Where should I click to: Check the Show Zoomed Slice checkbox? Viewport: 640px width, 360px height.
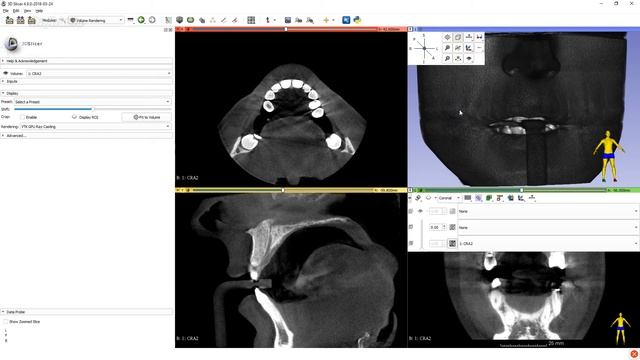(x=6, y=322)
